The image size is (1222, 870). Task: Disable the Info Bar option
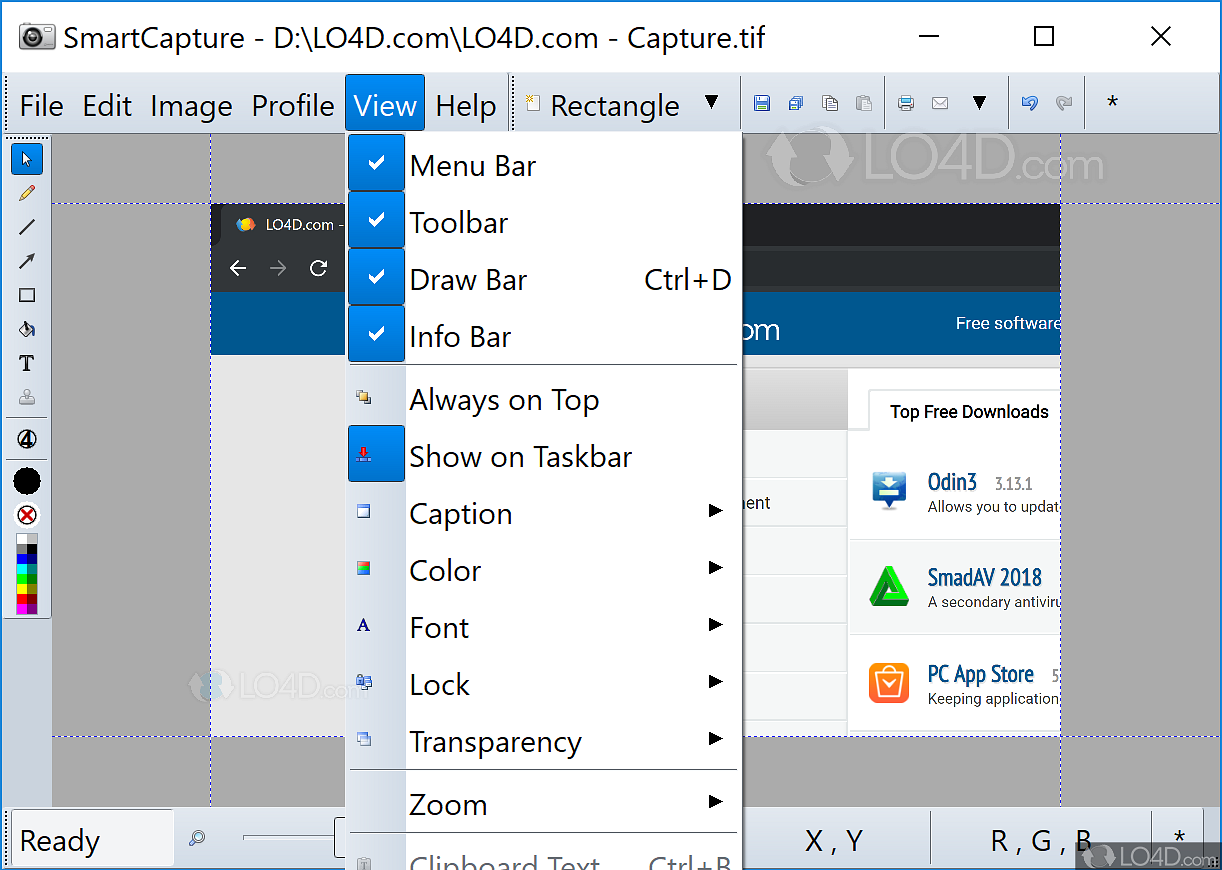[460, 336]
